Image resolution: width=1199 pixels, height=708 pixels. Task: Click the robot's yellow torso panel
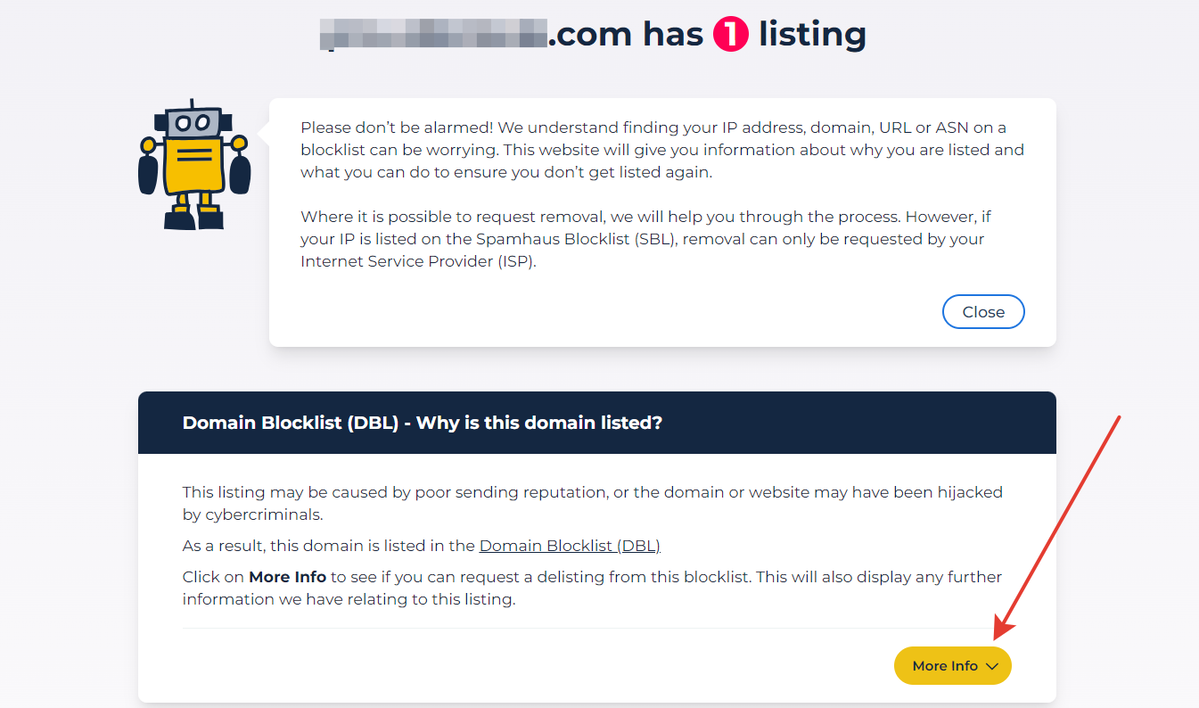coord(194,165)
